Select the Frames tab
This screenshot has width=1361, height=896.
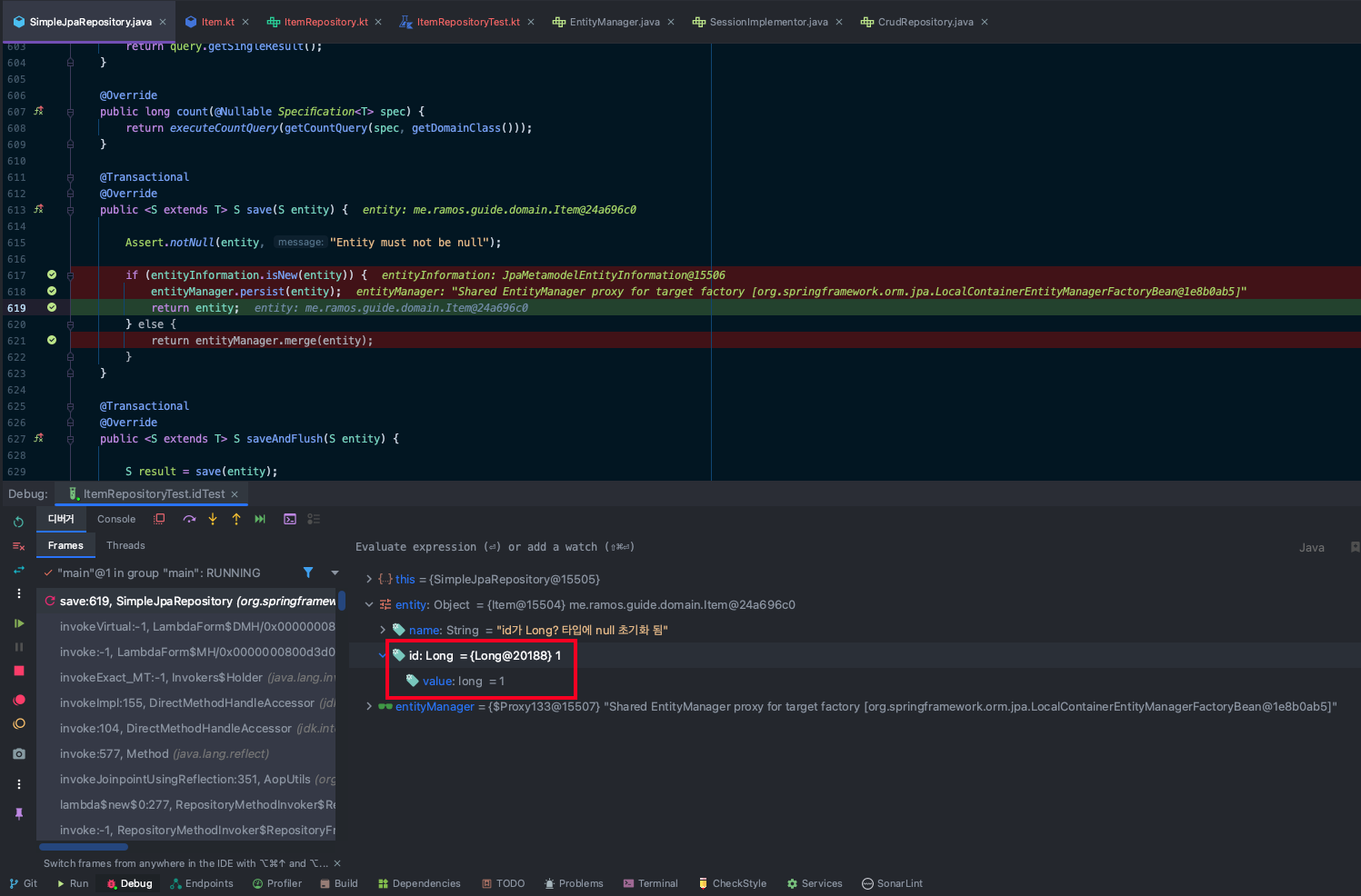(x=65, y=545)
